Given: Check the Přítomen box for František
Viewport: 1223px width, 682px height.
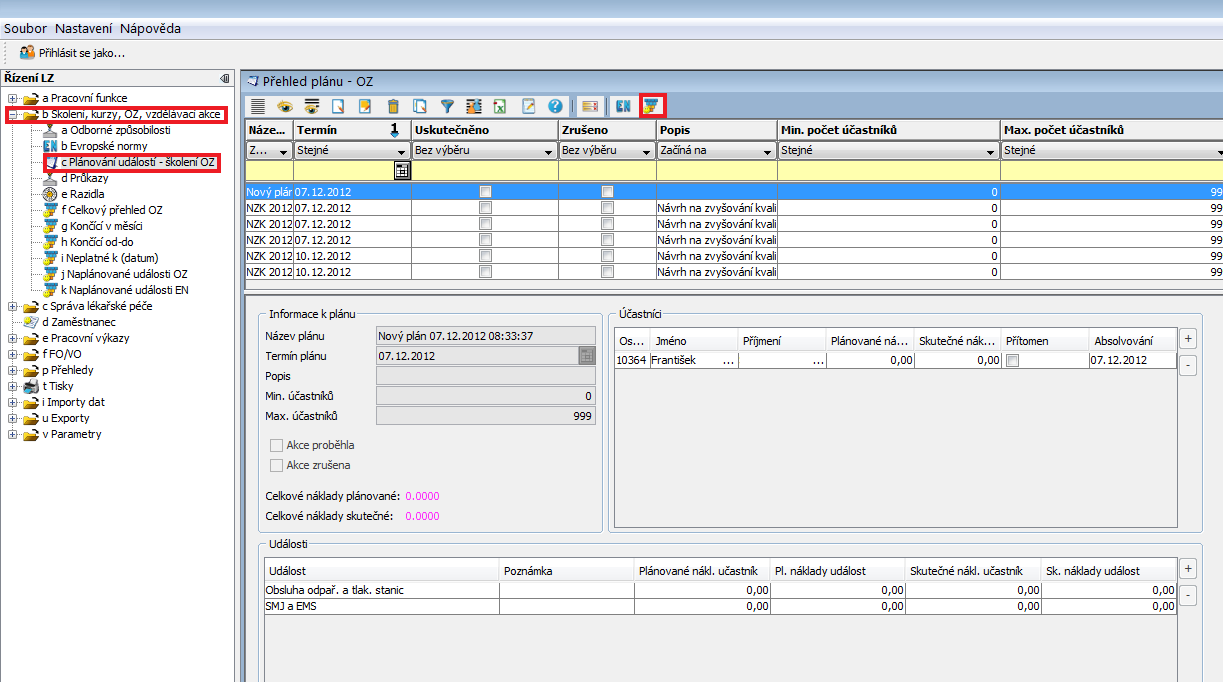Looking at the screenshot, I should point(1013,360).
